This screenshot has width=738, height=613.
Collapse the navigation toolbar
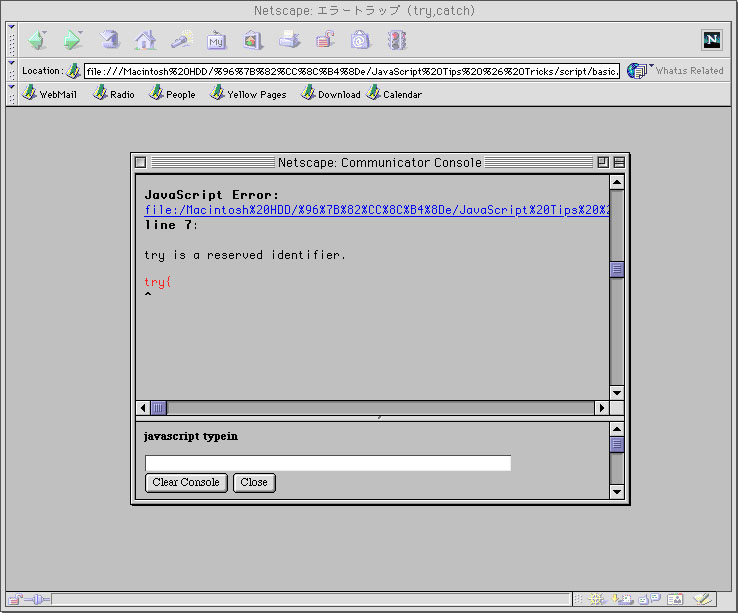tap(12, 40)
